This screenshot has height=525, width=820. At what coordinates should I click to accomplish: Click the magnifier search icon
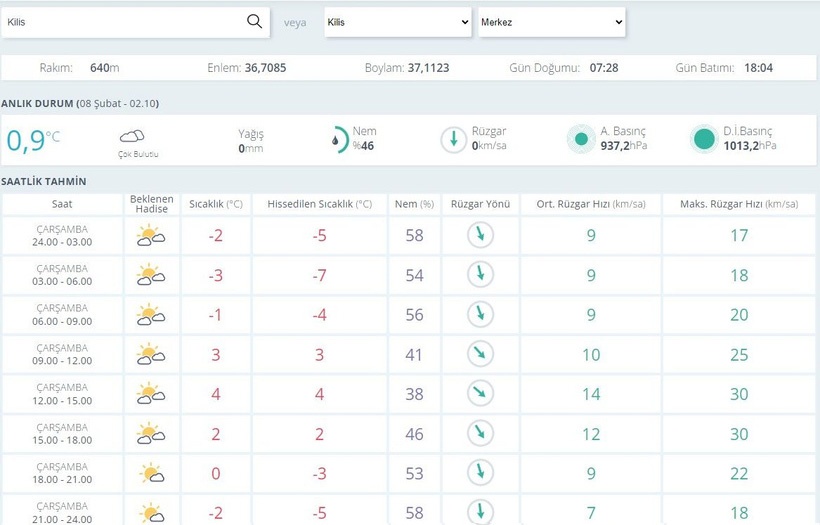[254, 21]
